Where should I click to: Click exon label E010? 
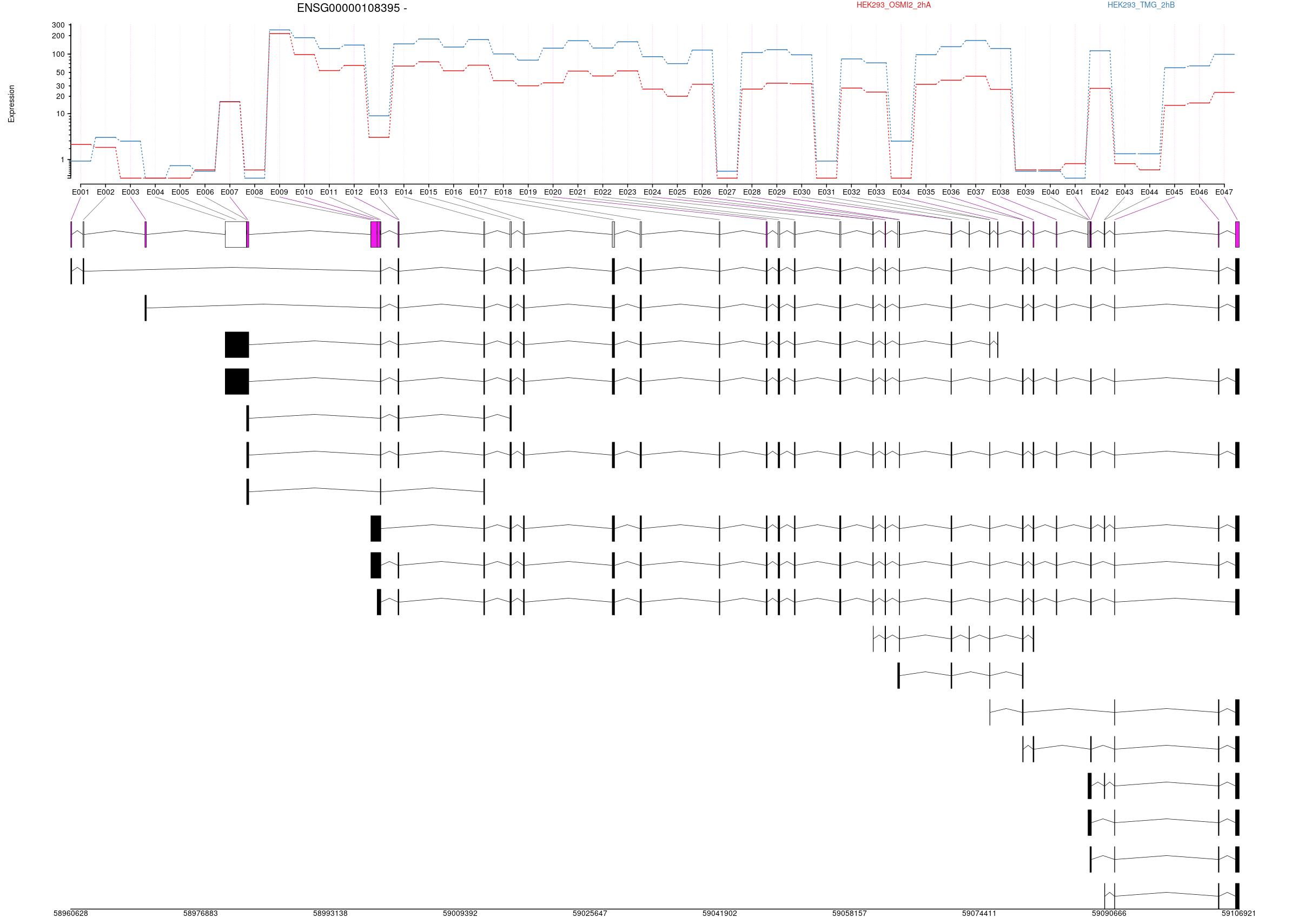pos(304,192)
